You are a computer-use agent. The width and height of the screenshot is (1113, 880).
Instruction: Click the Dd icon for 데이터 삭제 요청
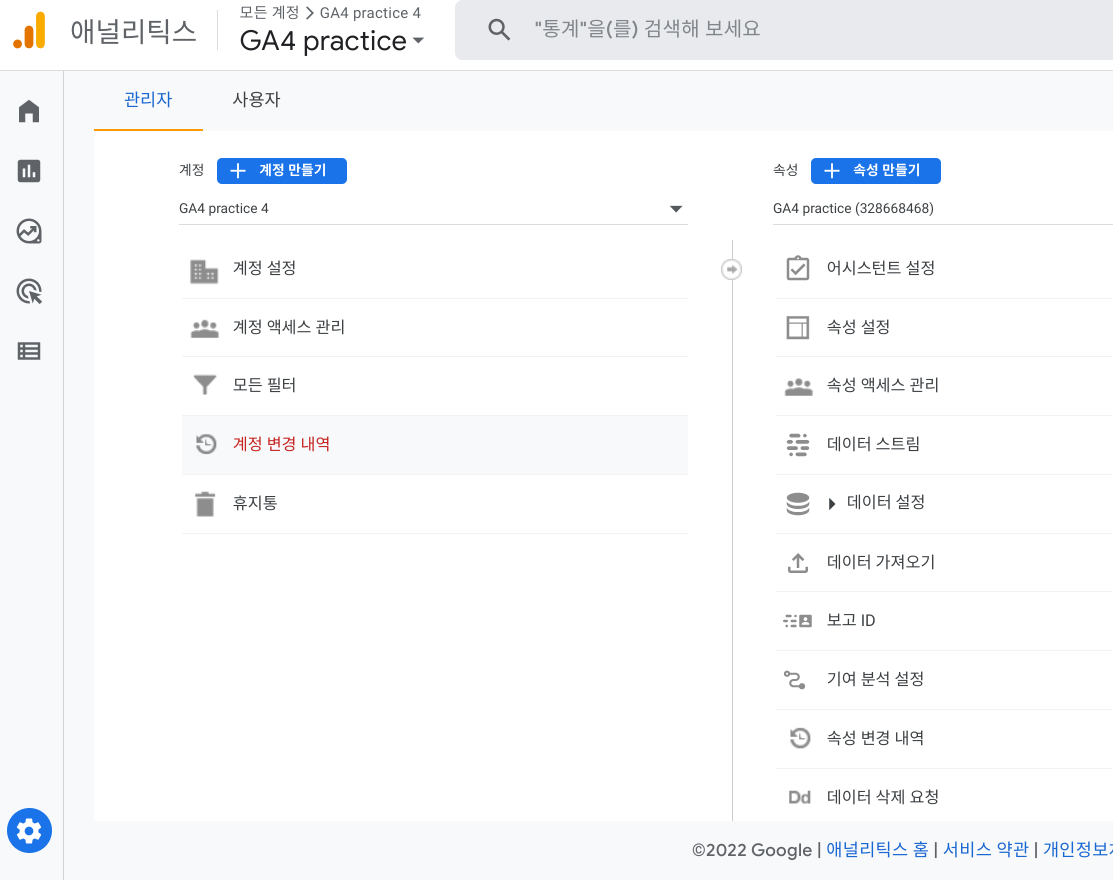click(x=799, y=798)
